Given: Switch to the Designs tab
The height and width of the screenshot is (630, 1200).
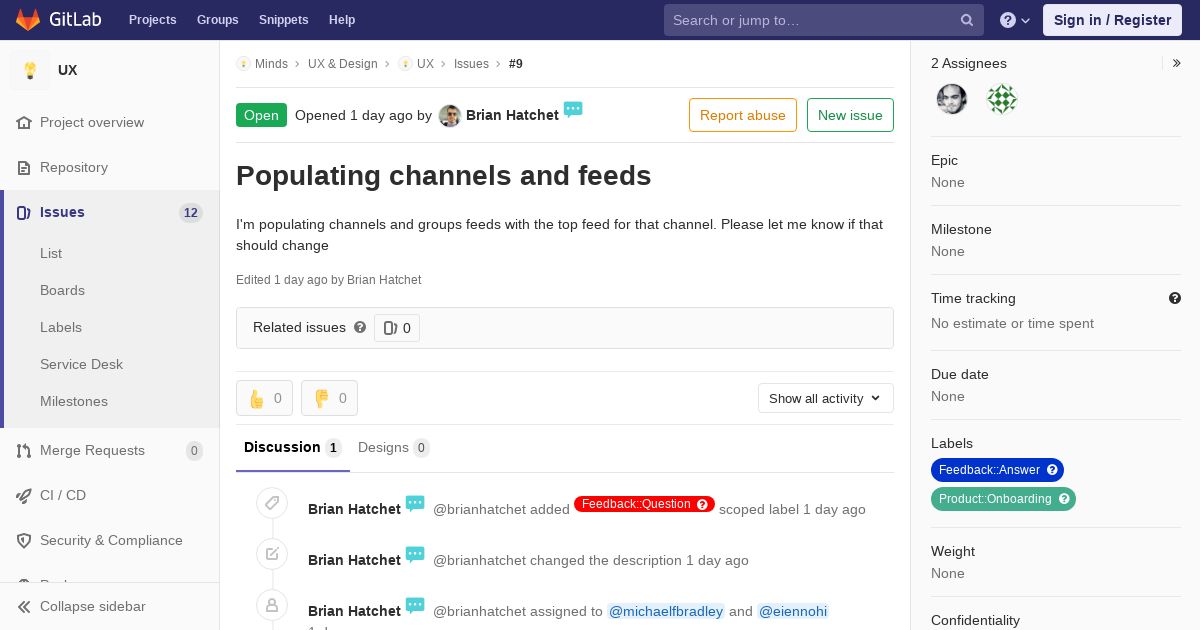Looking at the screenshot, I should tap(394, 448).
